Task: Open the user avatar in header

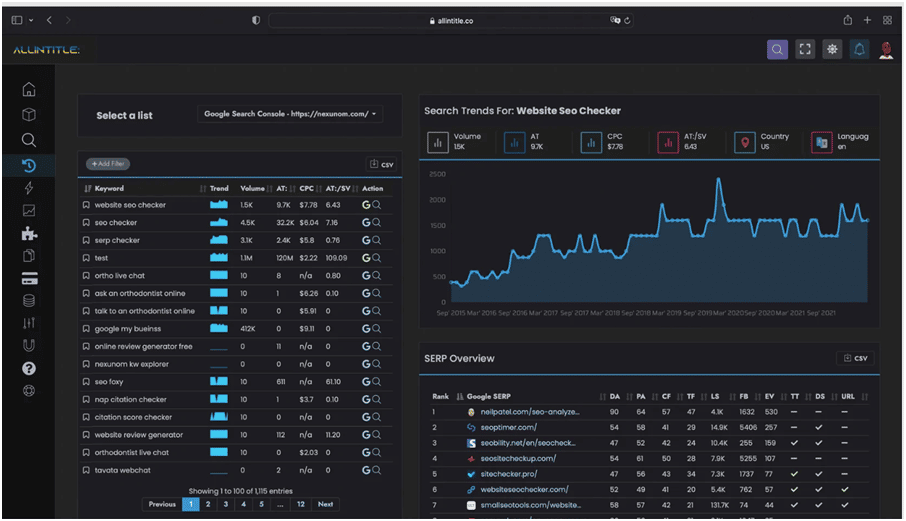Action: 886,50
